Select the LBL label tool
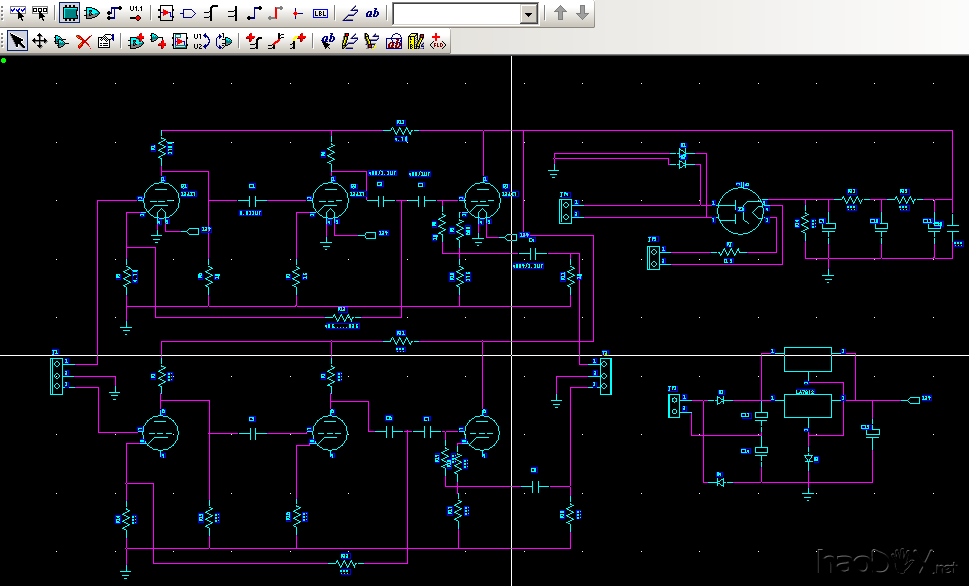Viewport: 969px width, 586px height. pos(319,13)
